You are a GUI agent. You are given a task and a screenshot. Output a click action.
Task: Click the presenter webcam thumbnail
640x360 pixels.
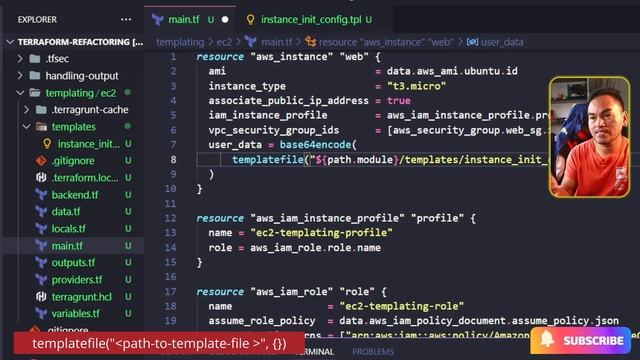click(x=589, y=137)
